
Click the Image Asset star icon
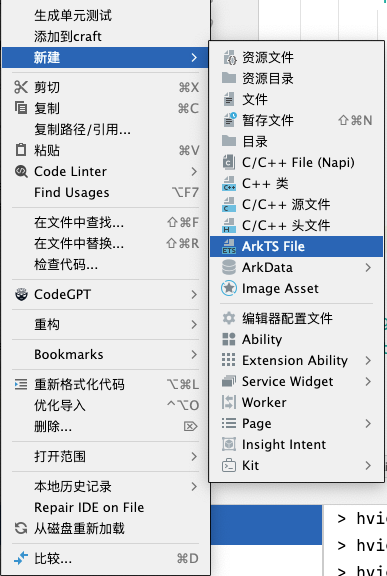pos(229,288)
